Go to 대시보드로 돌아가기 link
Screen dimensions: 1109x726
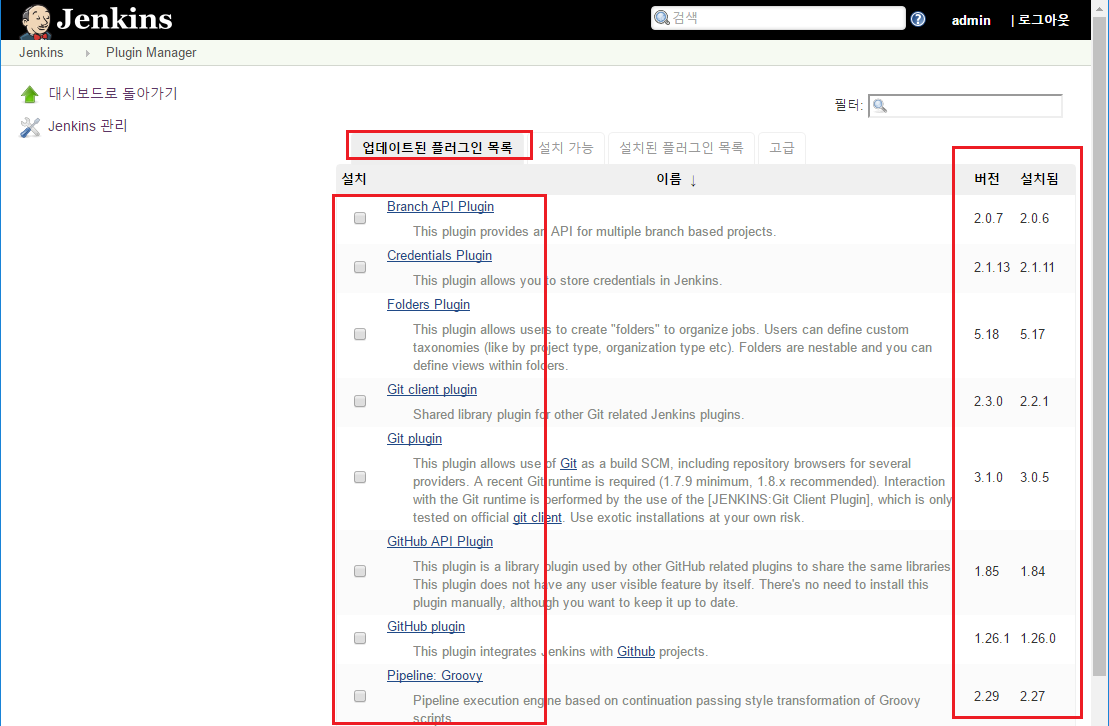[x=113, y=93]
